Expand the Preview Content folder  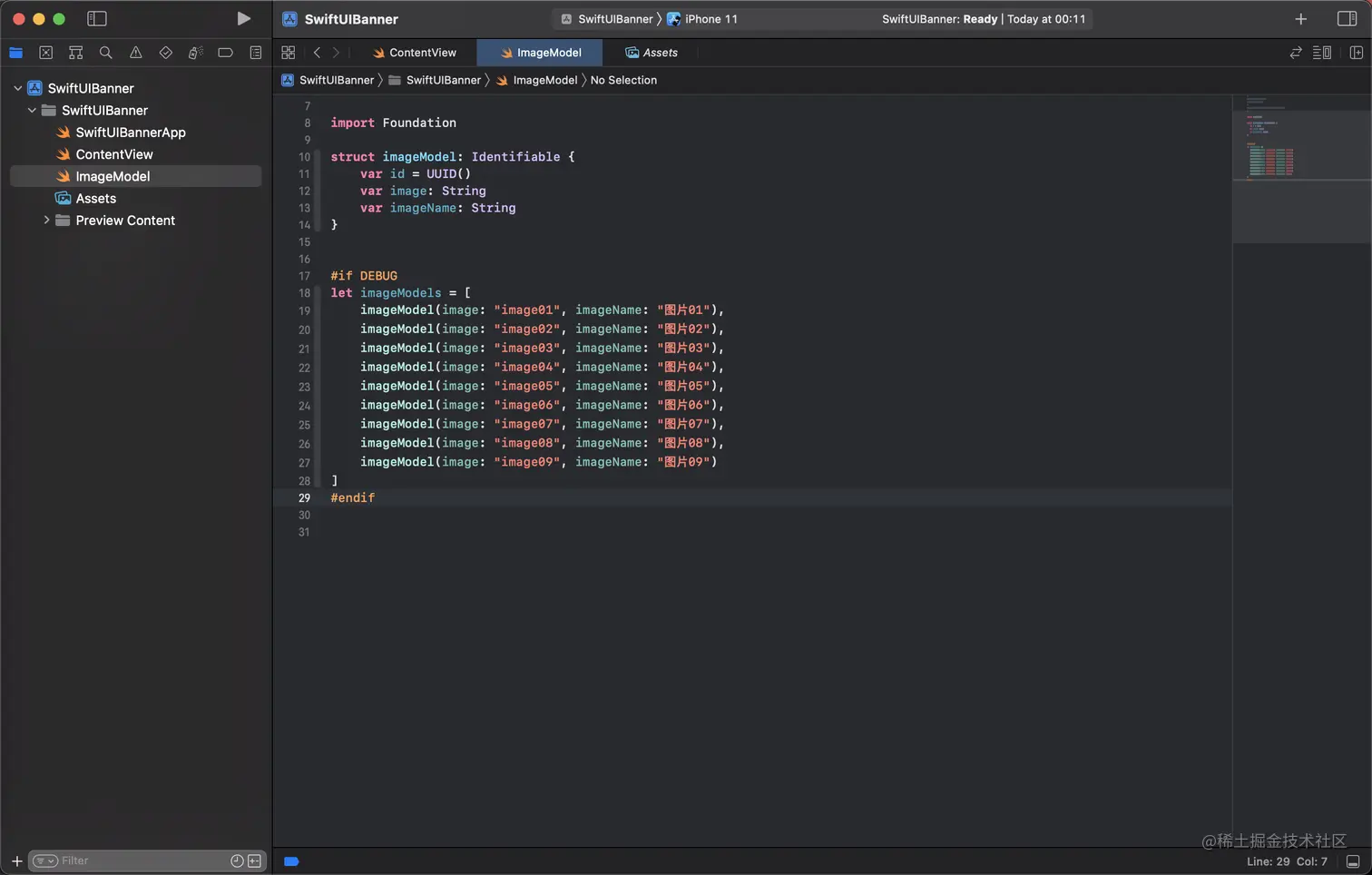click(x=46, y=221)
